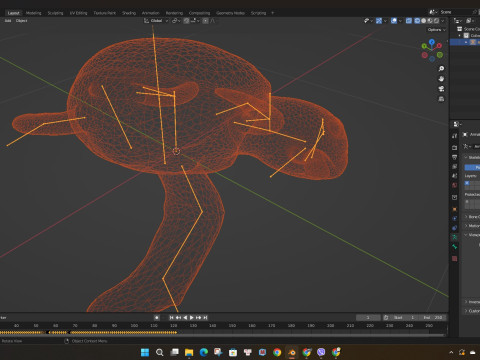The width and height of the screenshot is (480, 360).
Task: Select wireframe viewport shading
Action: pyautogui.click(x=417, y=21)
